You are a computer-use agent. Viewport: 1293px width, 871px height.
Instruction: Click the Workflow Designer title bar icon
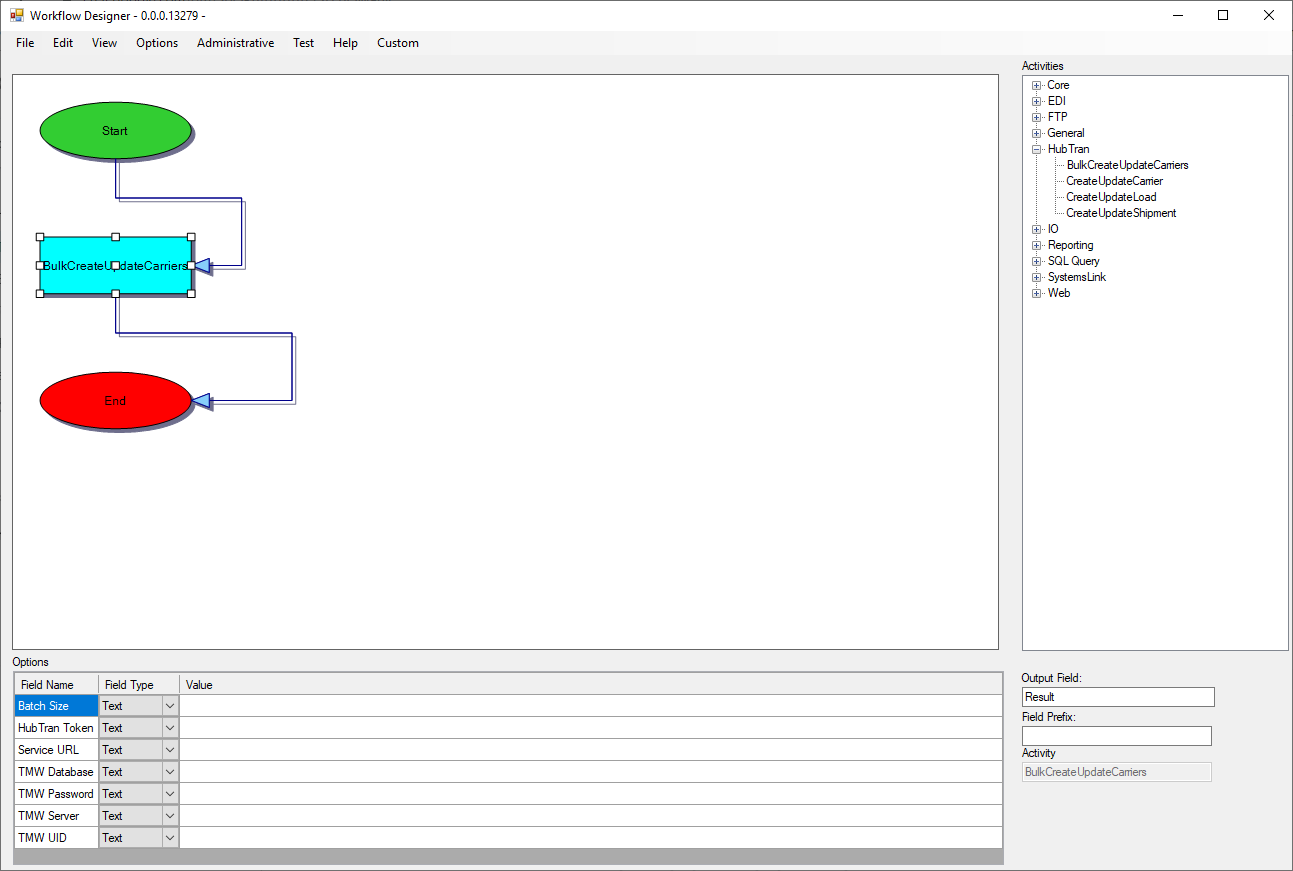[x=17, y=16]
